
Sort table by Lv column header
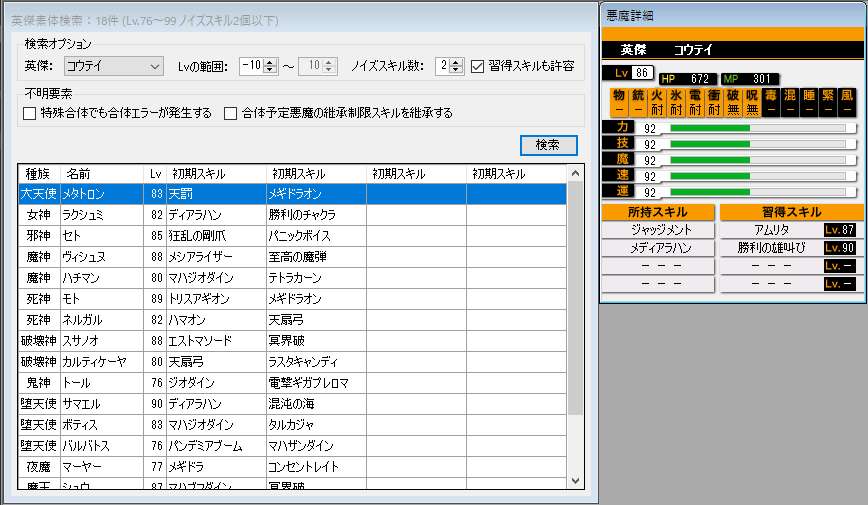(154, 174)
